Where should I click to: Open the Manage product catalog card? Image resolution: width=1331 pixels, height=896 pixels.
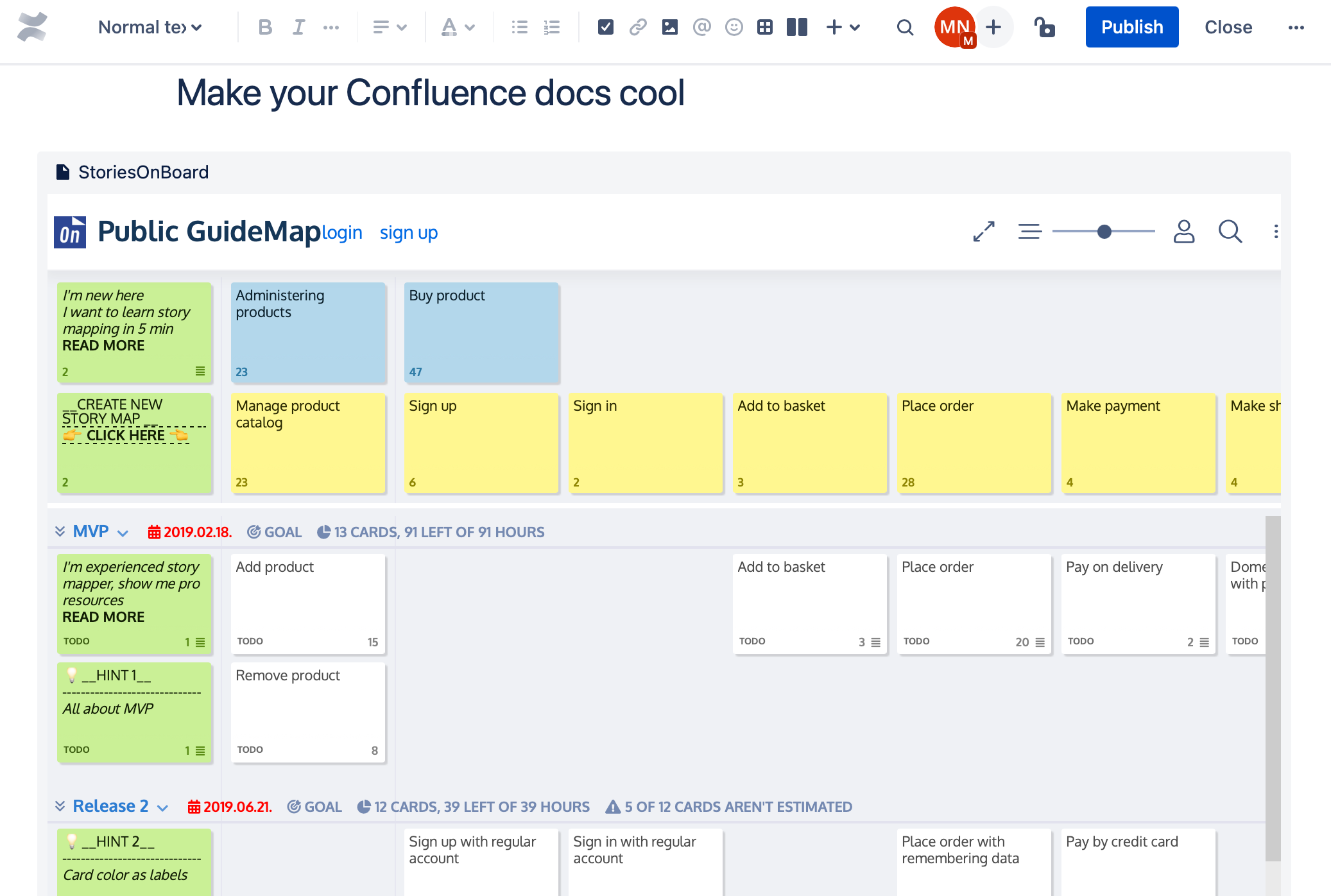(x=307, y=443)
